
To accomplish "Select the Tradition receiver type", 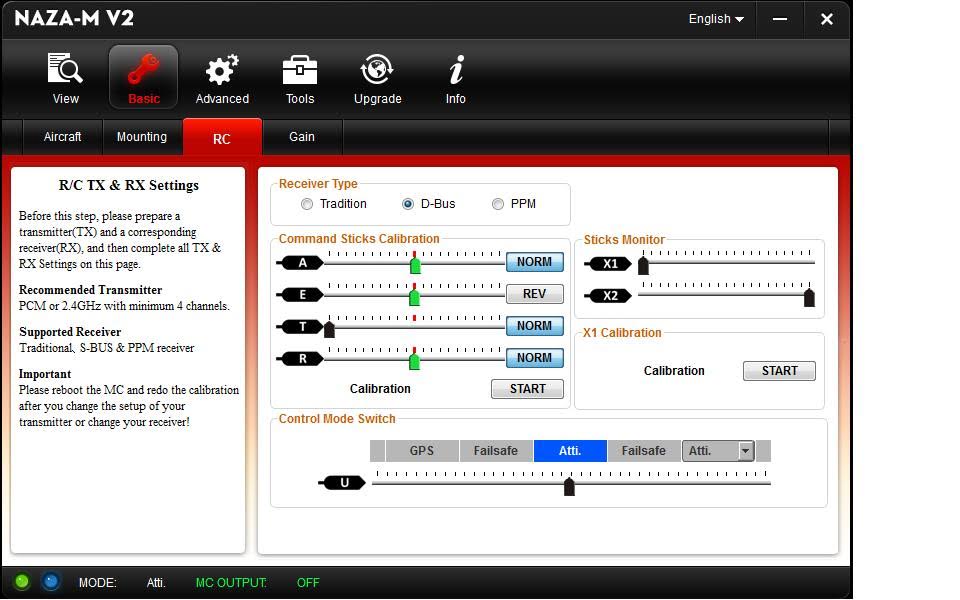I will (307, 204).
